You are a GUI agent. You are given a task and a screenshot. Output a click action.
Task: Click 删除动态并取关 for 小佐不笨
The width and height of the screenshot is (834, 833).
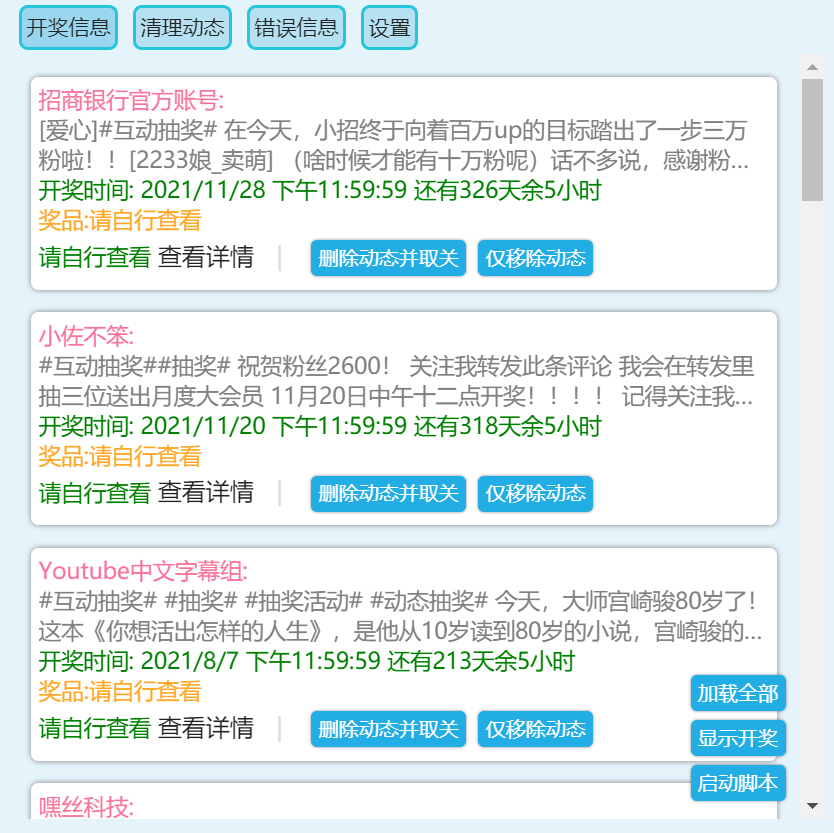point(388,494)
